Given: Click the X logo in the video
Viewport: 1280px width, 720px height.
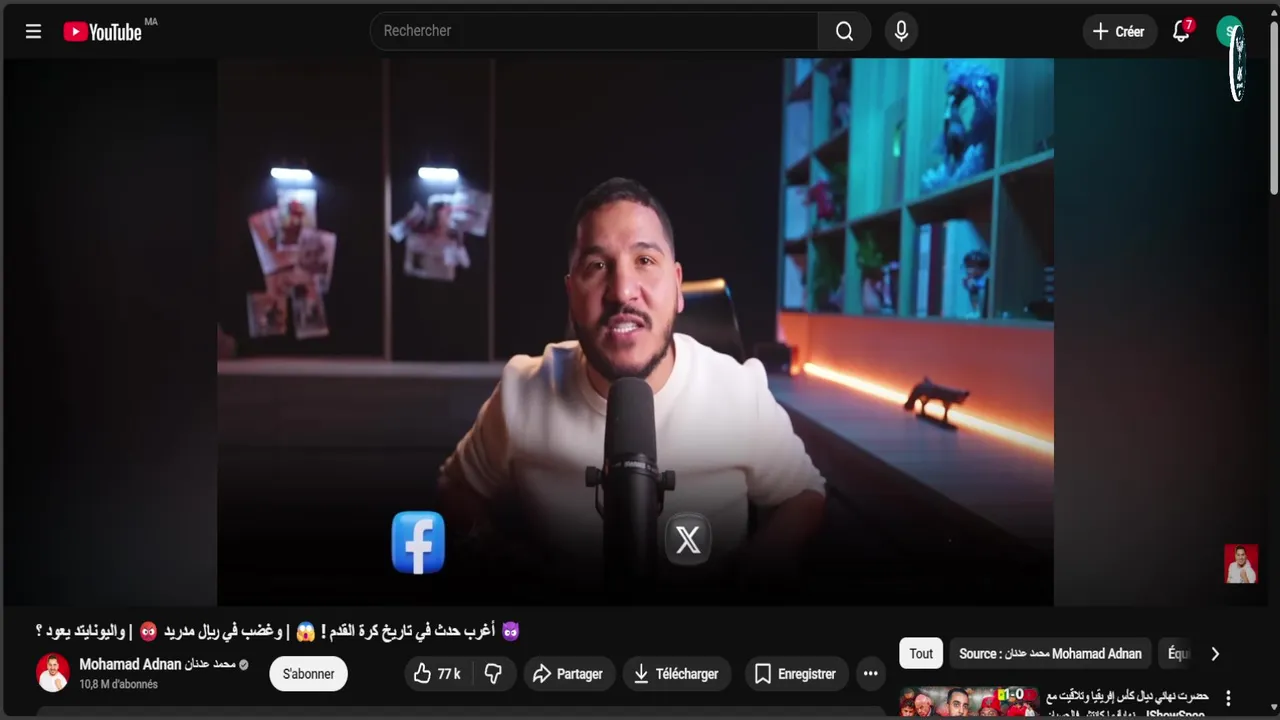Looking at the screenshot, I should (x=688, y=540).
